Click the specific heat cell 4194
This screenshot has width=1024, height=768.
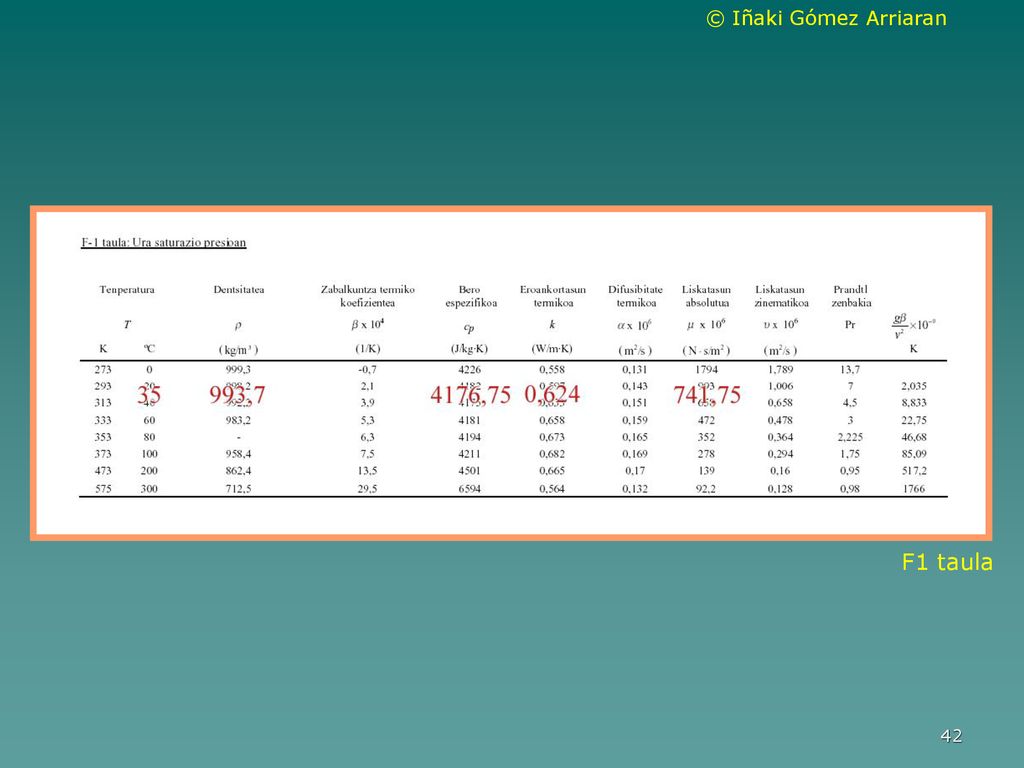pos(470,437)
